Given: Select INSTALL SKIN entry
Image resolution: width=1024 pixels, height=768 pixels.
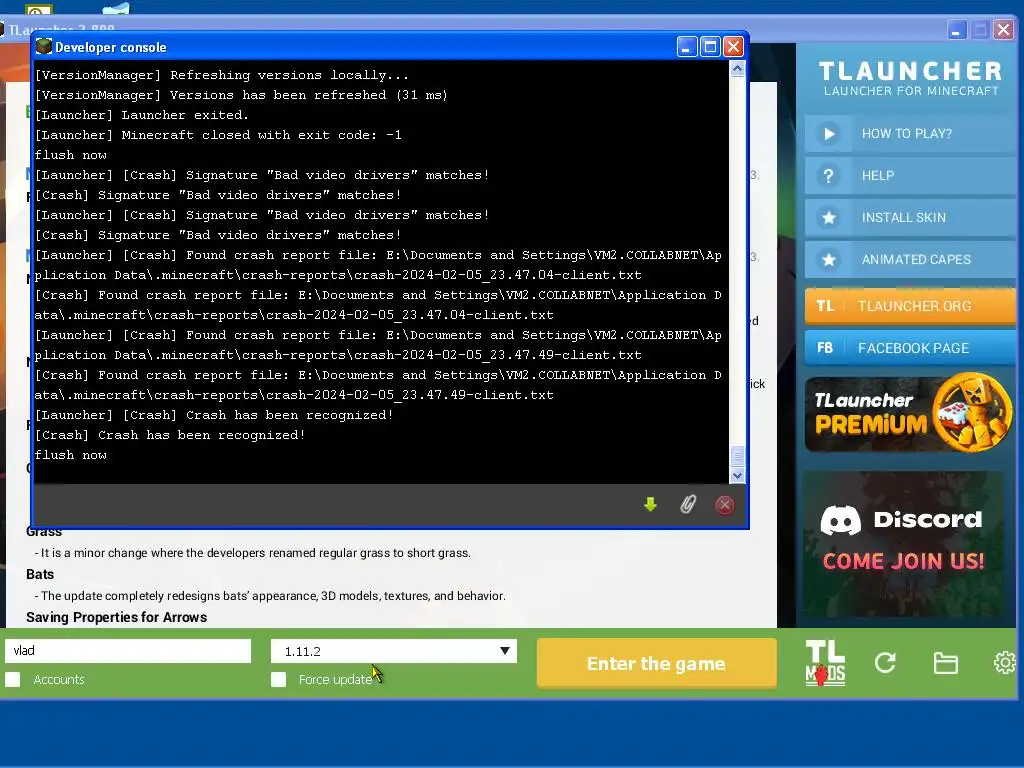Looking at the screenshot, I should coord(910,217).
